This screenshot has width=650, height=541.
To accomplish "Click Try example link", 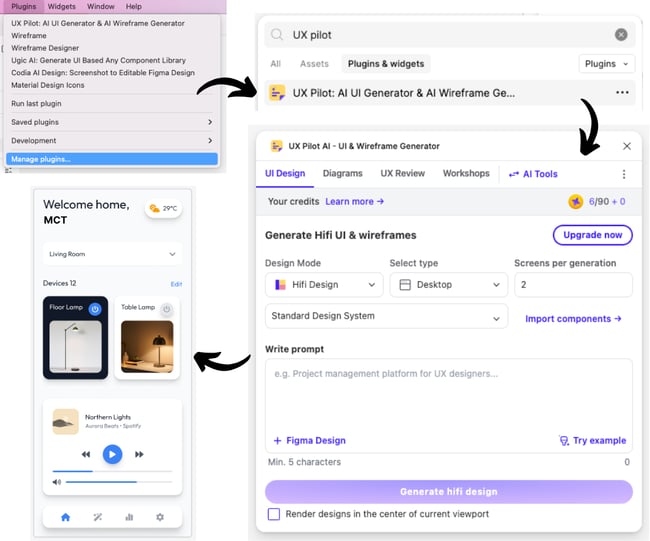I will pyautogui.click(x=592, y=440).
